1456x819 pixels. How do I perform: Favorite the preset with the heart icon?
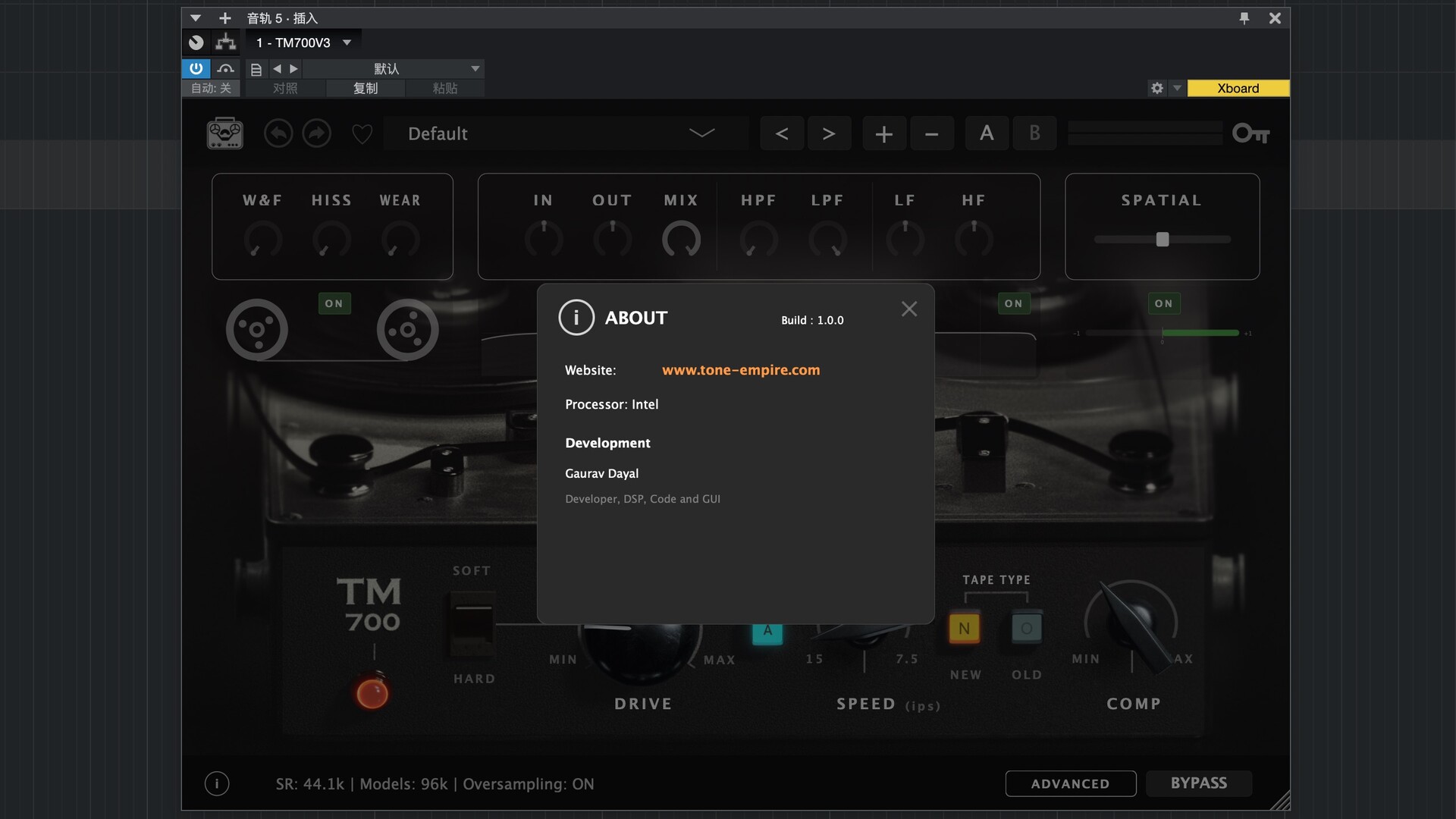tap(362, 133)
